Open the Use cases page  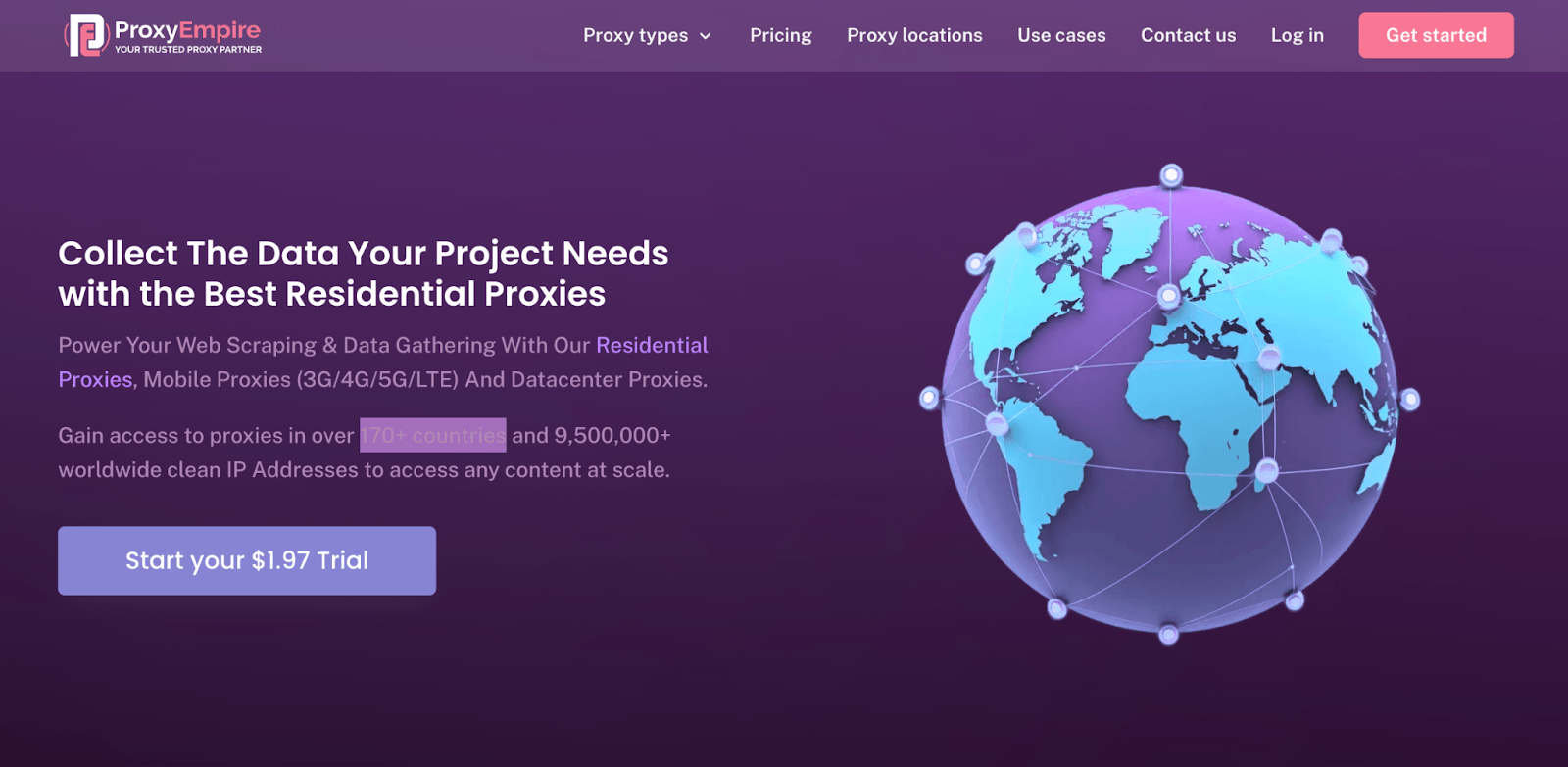point(1061,35)
